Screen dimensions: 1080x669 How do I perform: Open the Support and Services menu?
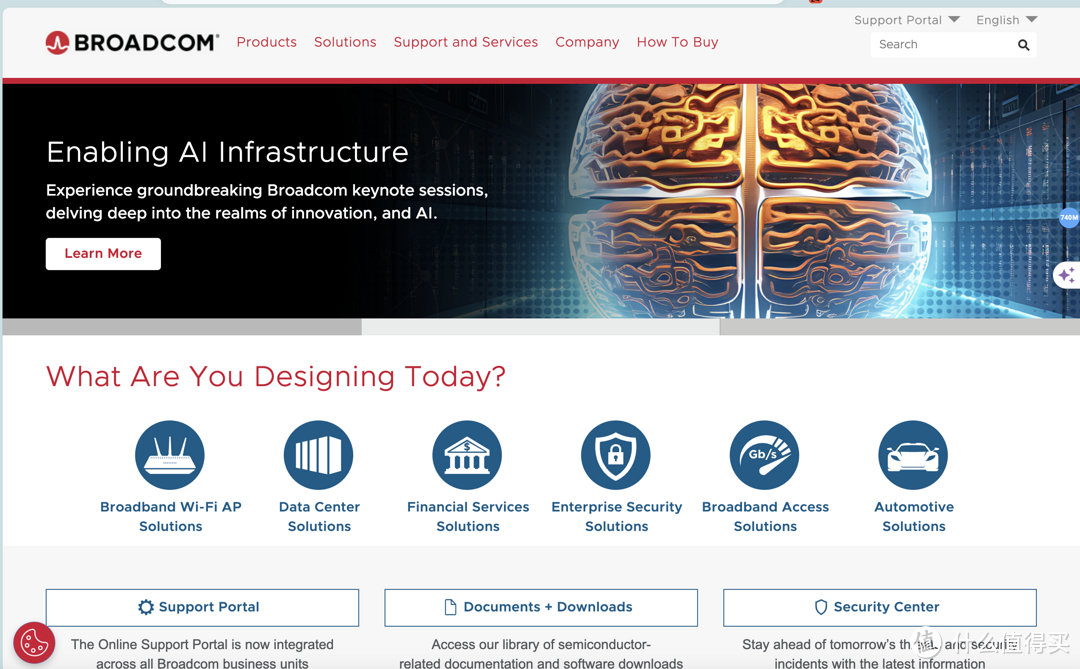(466, 42)
